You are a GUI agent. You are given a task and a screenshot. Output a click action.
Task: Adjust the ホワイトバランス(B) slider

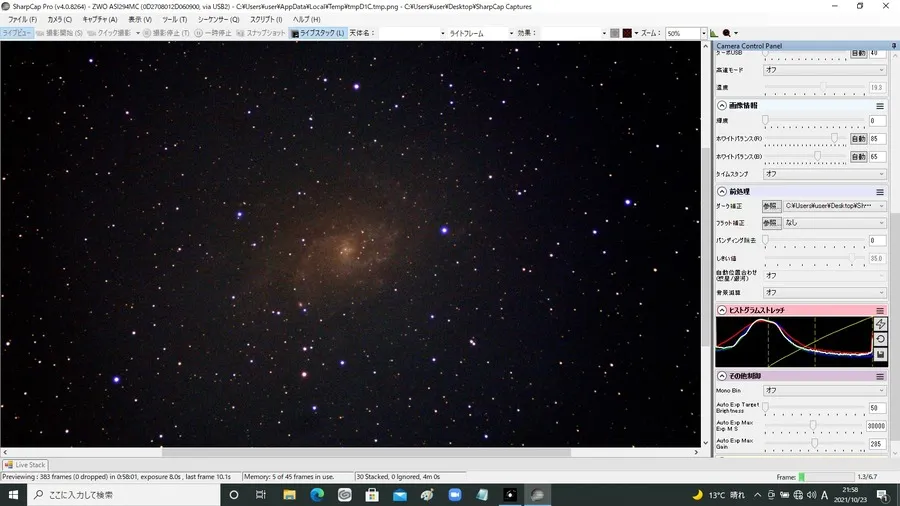pyautogui.click(x=818, y=157)
